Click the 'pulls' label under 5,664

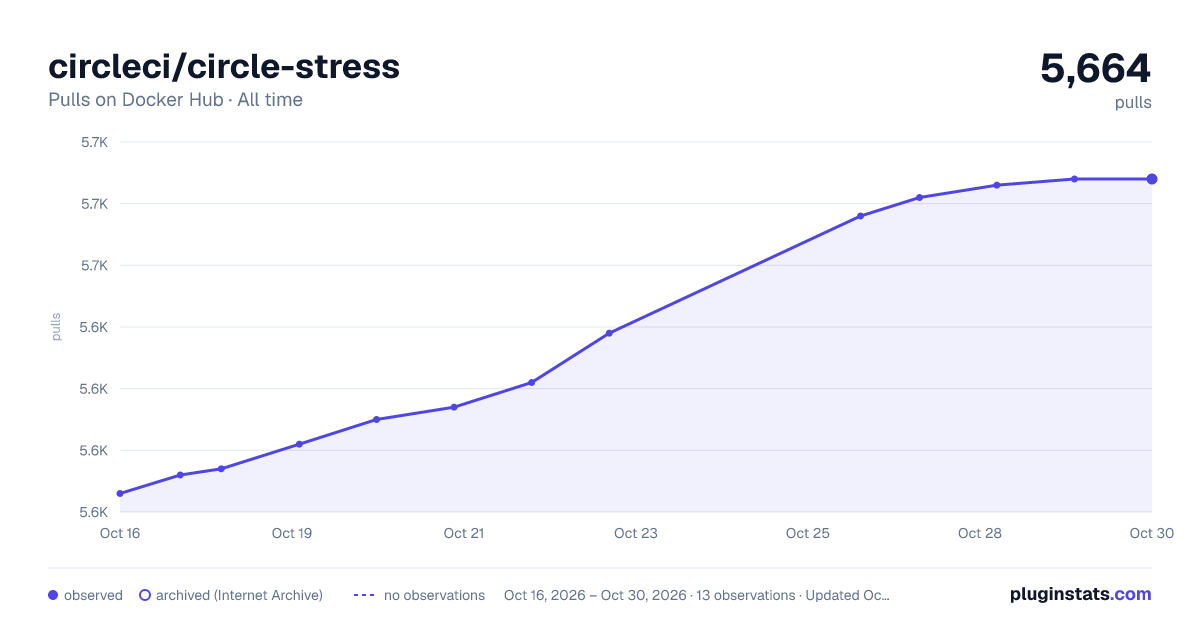pyautogui.click(x=1133, y=102)
